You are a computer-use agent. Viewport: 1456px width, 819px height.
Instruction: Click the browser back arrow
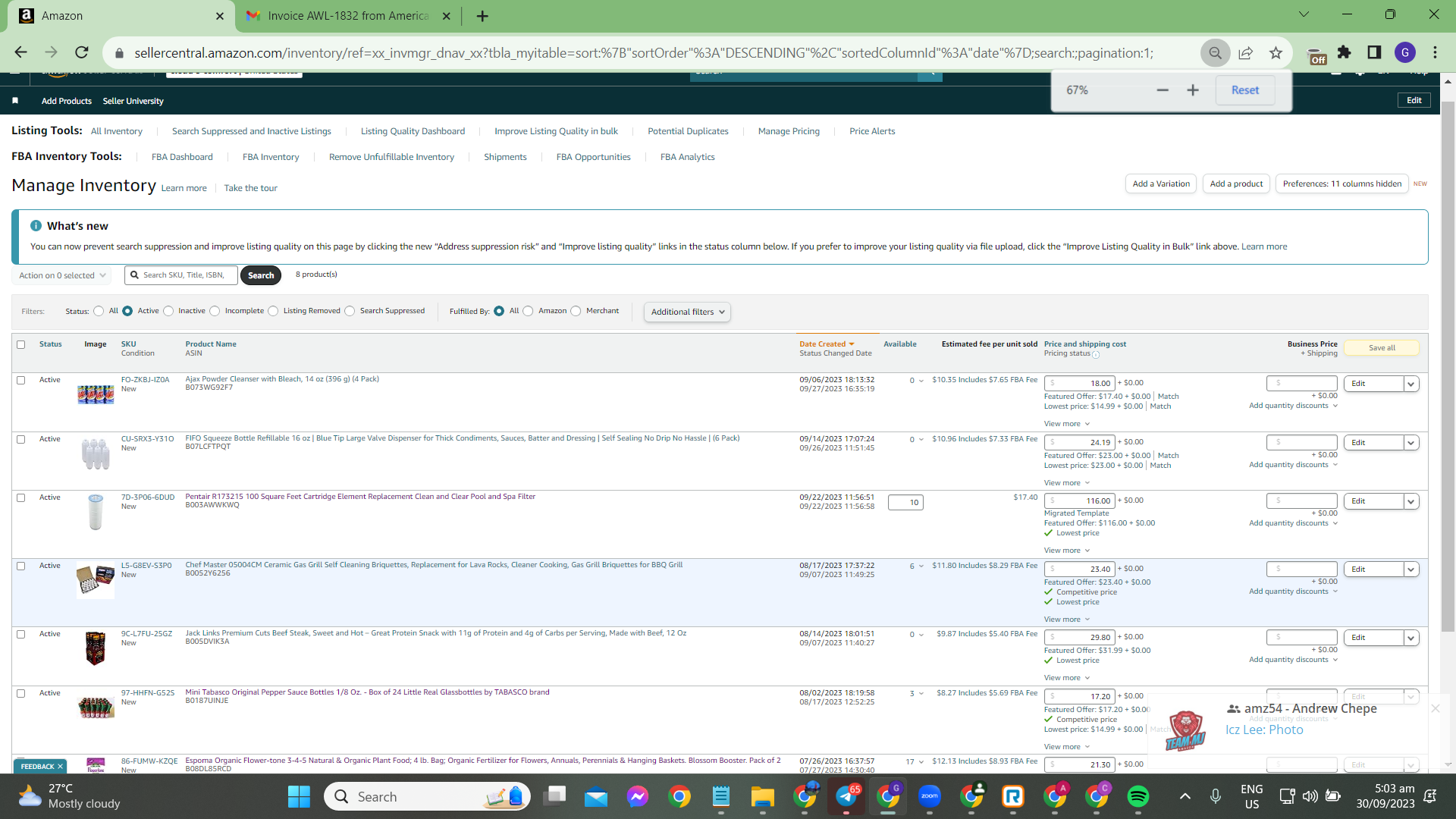click(x=20, y=52)
